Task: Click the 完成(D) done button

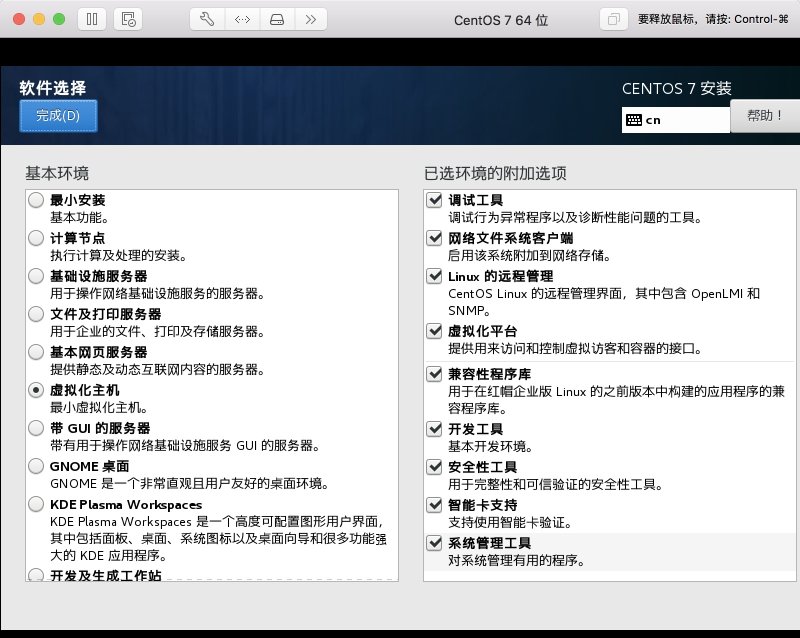Action: (x=58, y=116)
